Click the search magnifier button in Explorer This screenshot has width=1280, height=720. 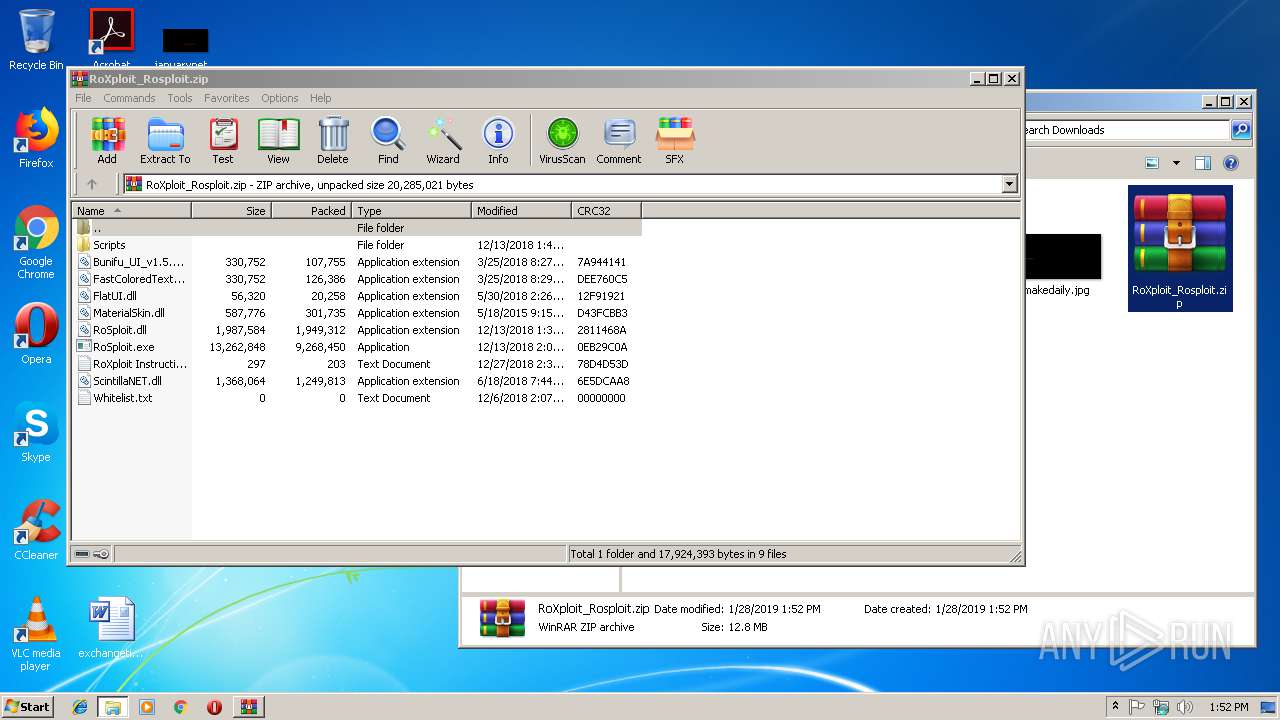[x=1241, y=130]
